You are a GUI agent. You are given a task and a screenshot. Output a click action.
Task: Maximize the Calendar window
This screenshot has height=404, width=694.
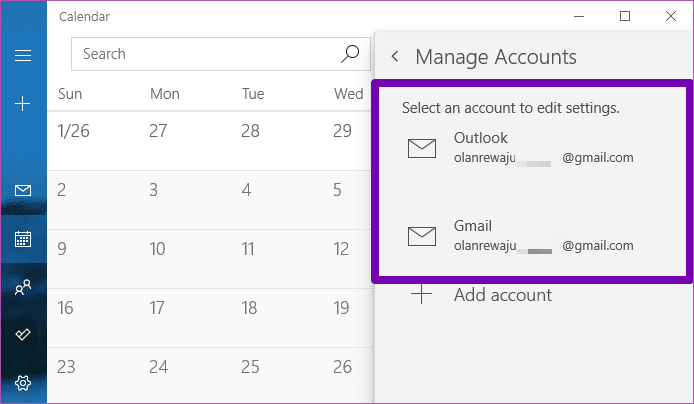point(625,16)
